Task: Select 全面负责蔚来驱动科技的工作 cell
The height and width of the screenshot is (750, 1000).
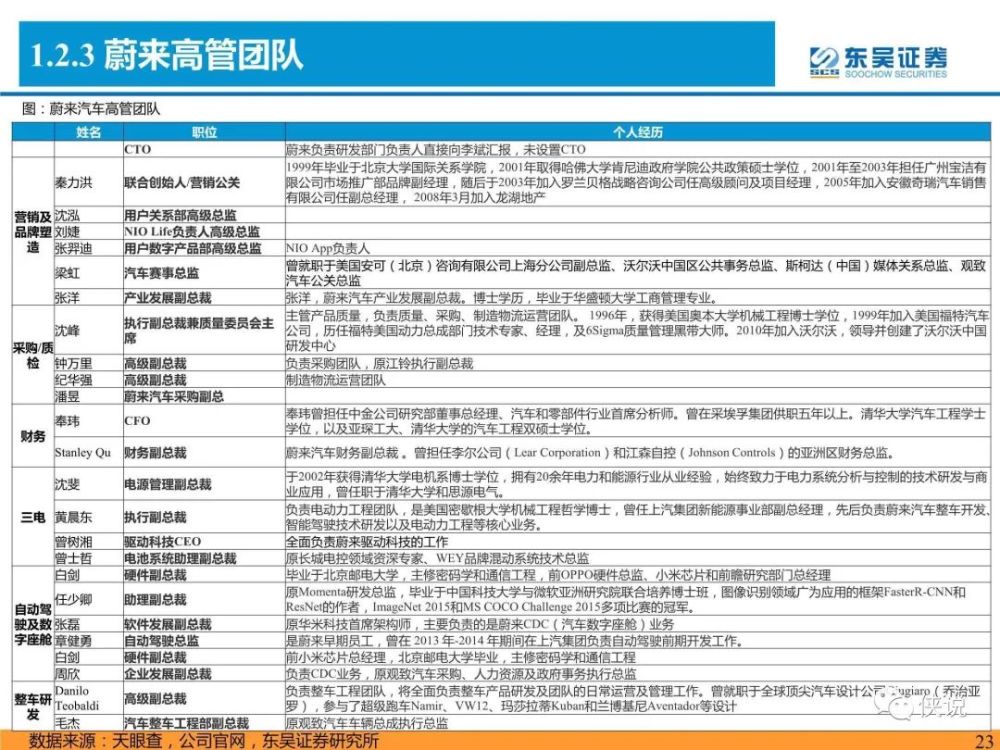Action: [x=638, y=542]
